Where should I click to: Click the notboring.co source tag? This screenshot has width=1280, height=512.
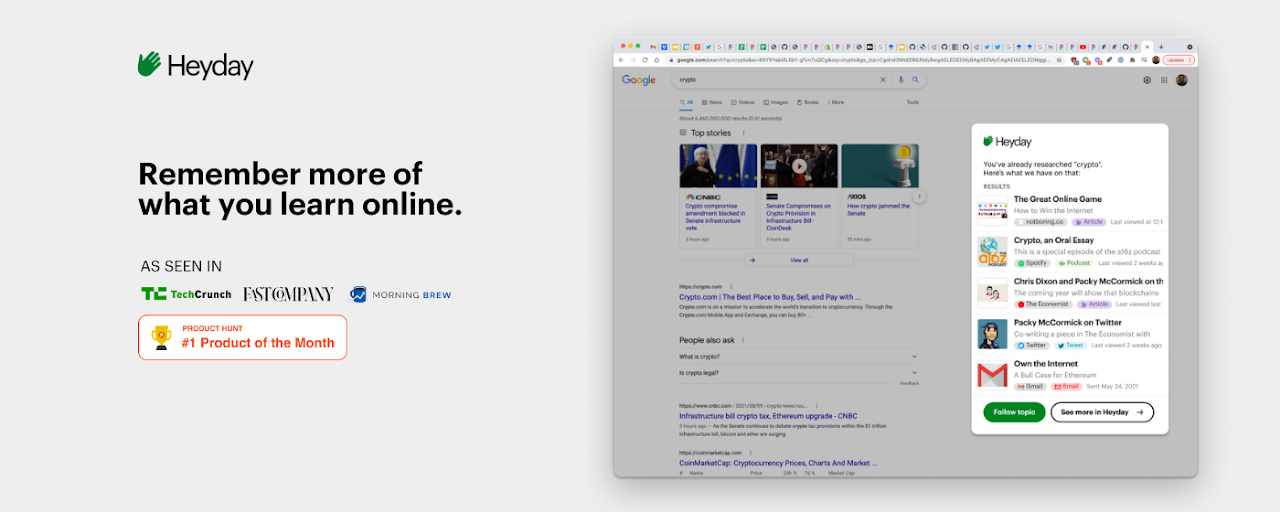[1040, 222]
